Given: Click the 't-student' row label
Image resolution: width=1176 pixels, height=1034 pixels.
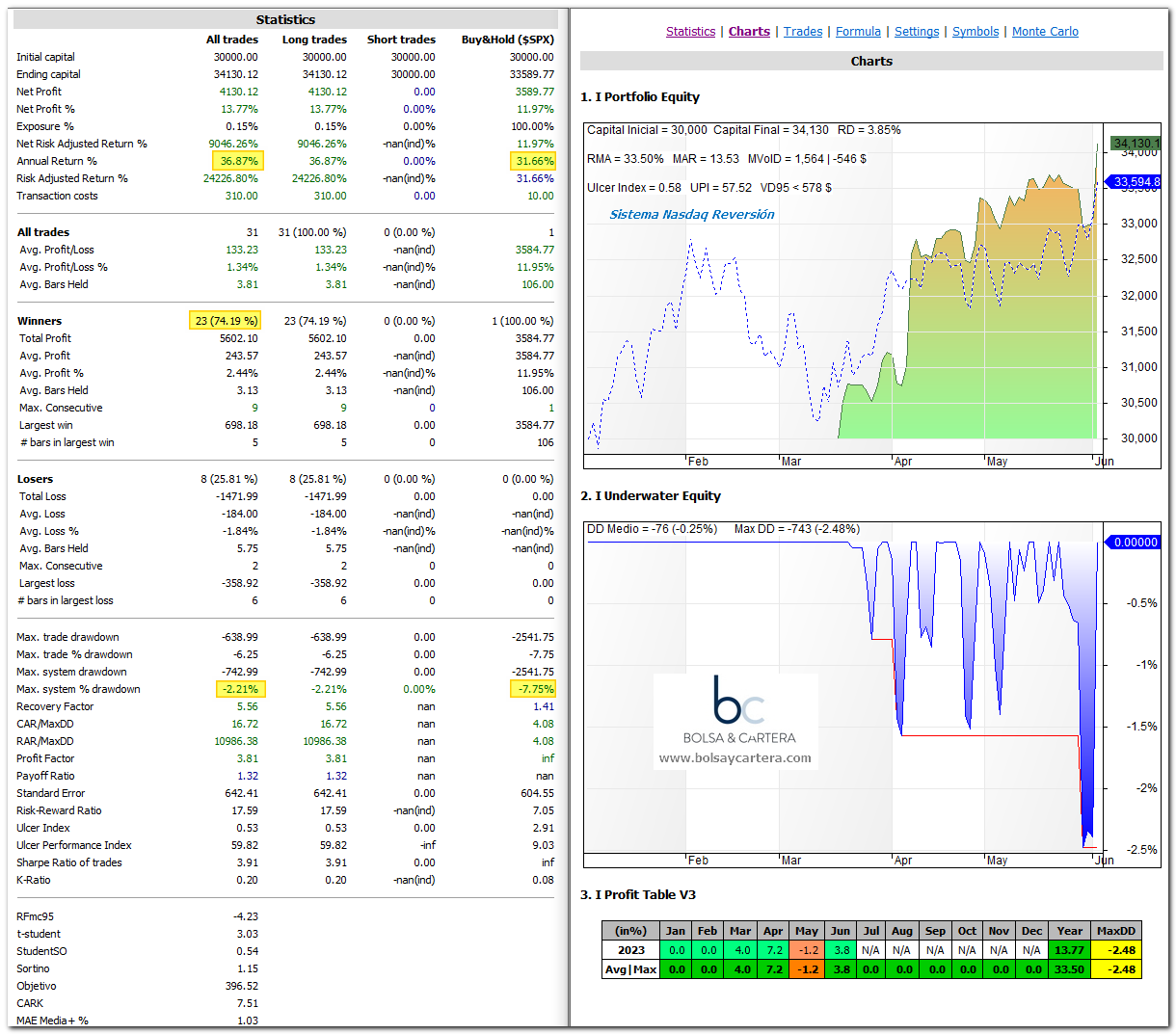Looking at the screenshot, I should 39,934.
